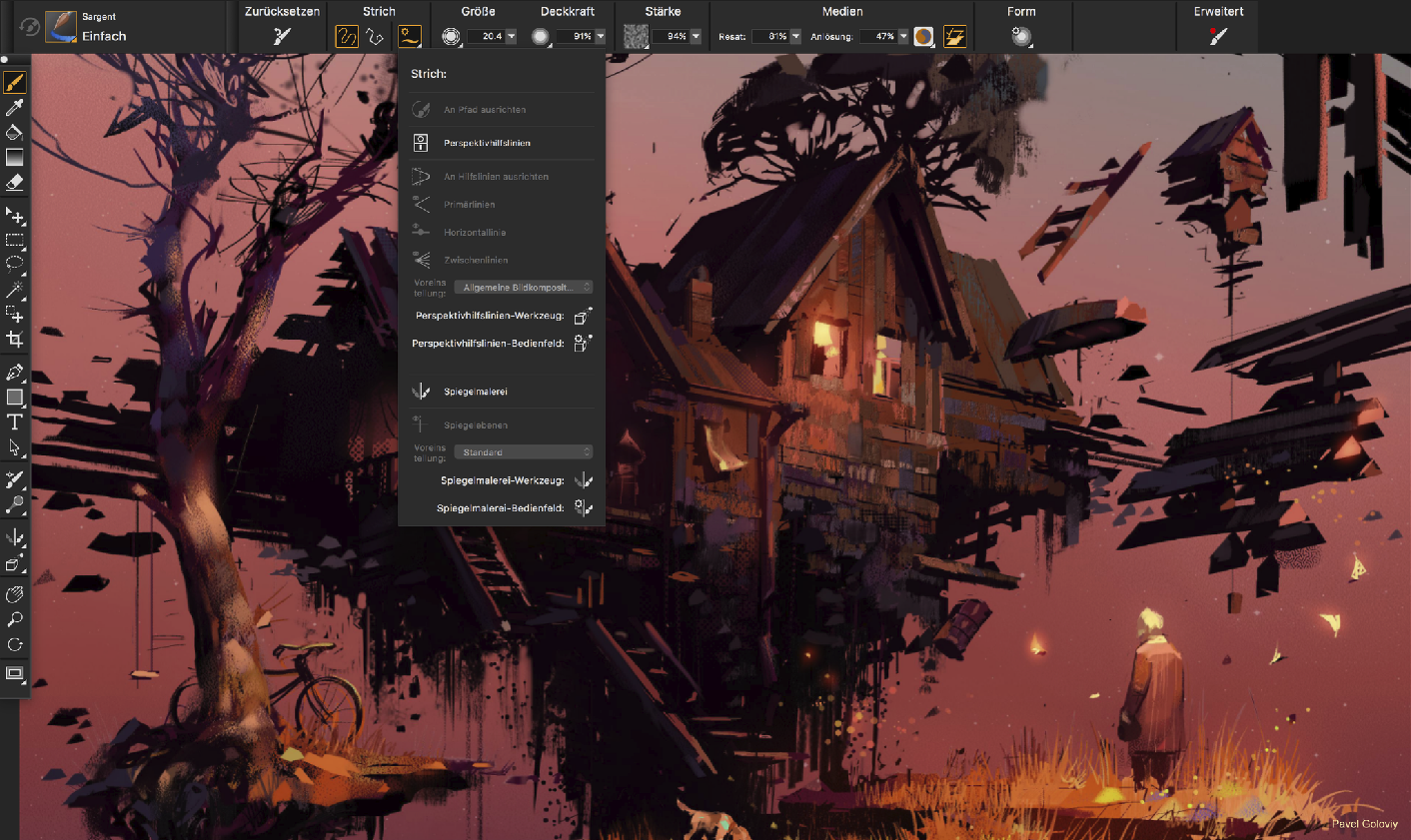Activate the Magnifier zoom tool
Viewport: 1411px width, 840px height.
tap(14, 620)
